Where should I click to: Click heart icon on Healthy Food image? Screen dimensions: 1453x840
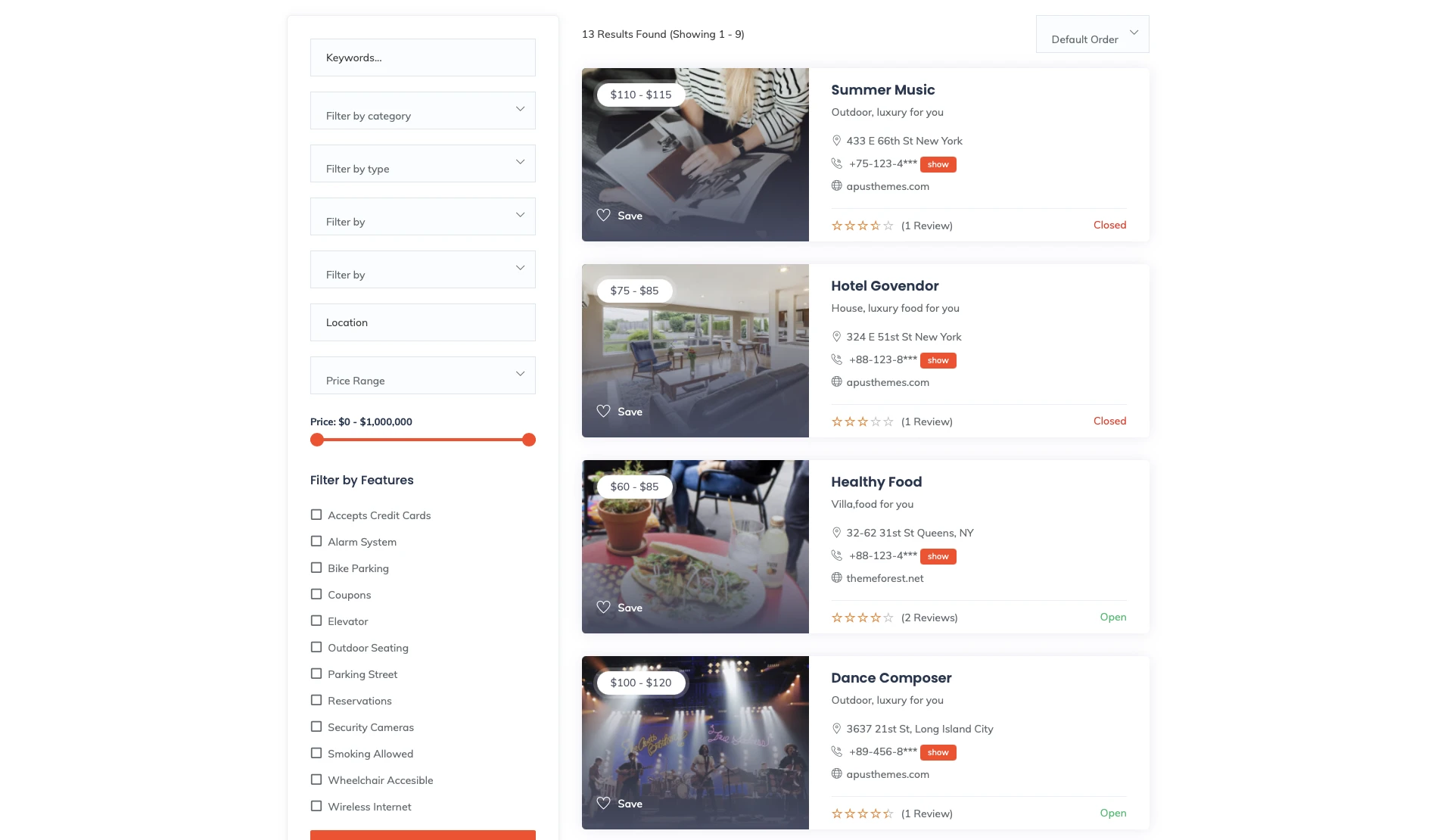[x=603, y=607]
